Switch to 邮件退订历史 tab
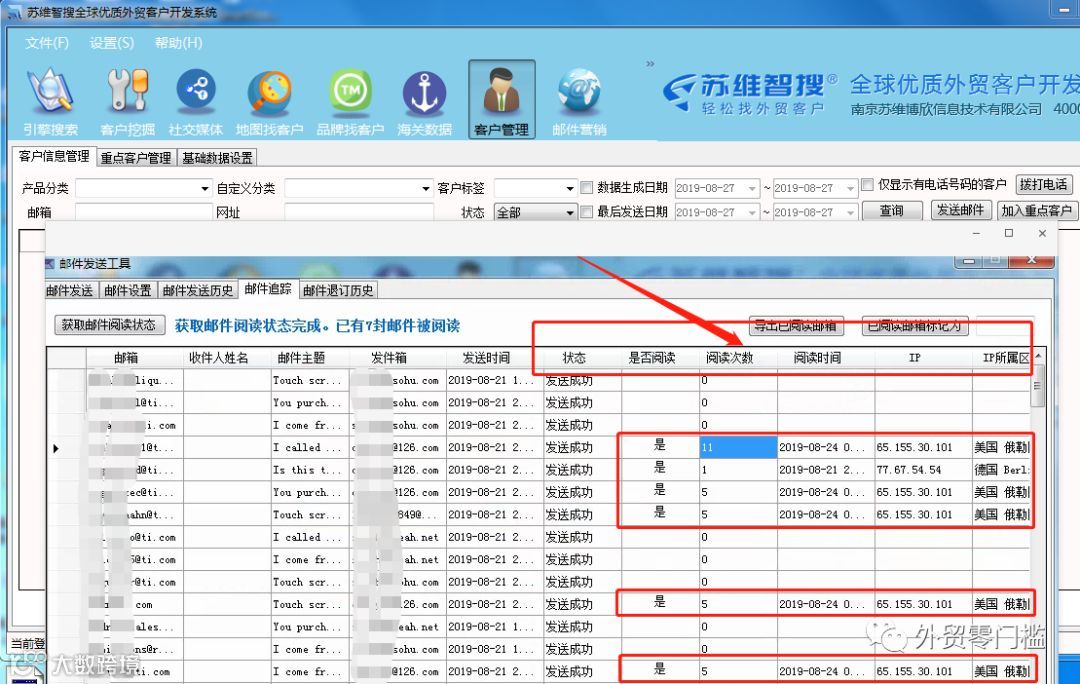Screen dimensions: 1080x684 point(338,291)
